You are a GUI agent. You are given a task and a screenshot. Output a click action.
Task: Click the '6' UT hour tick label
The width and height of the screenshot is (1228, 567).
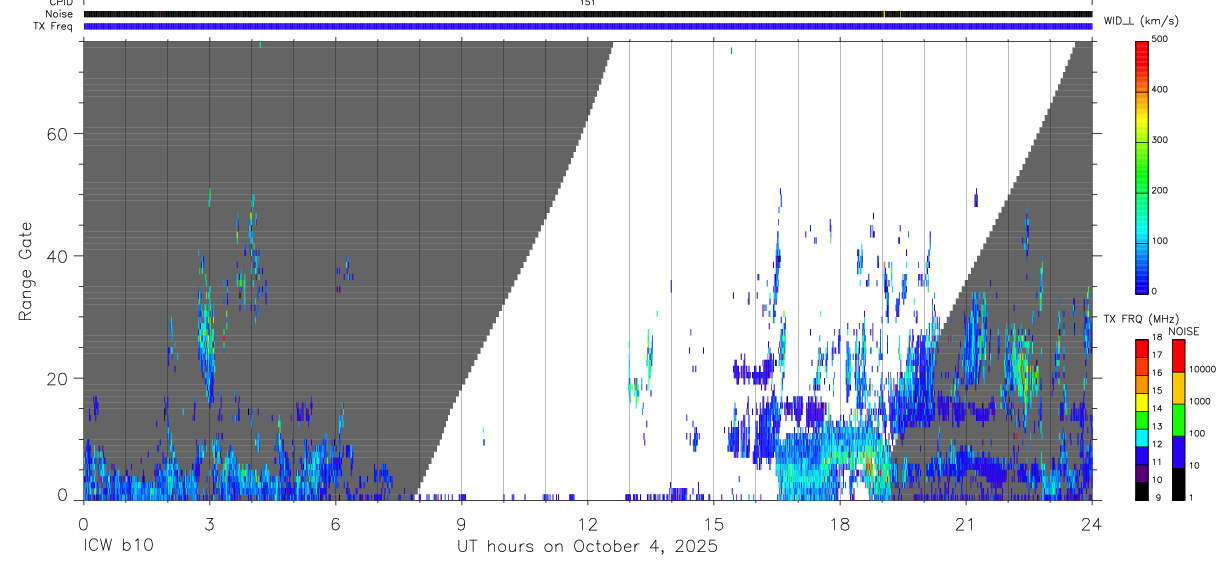335,523
